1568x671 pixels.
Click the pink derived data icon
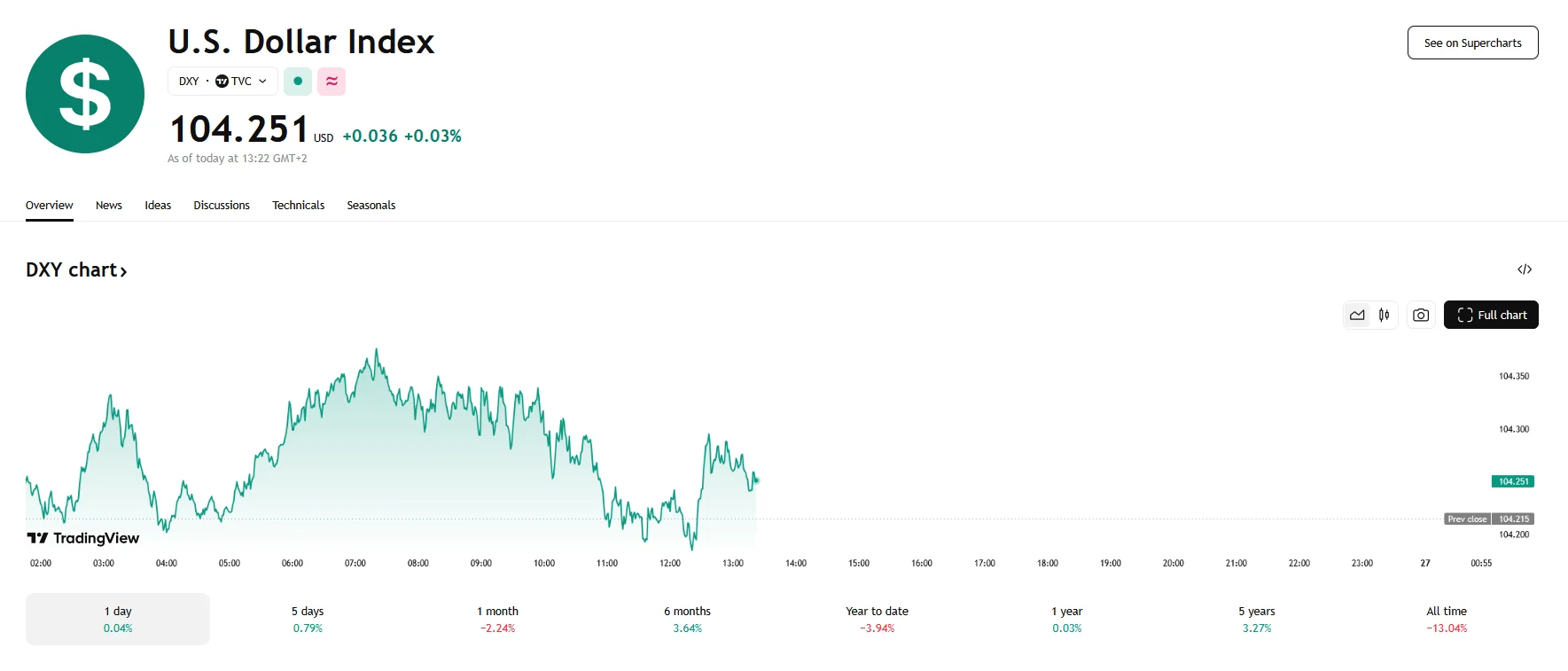click(x=332, y=82)
